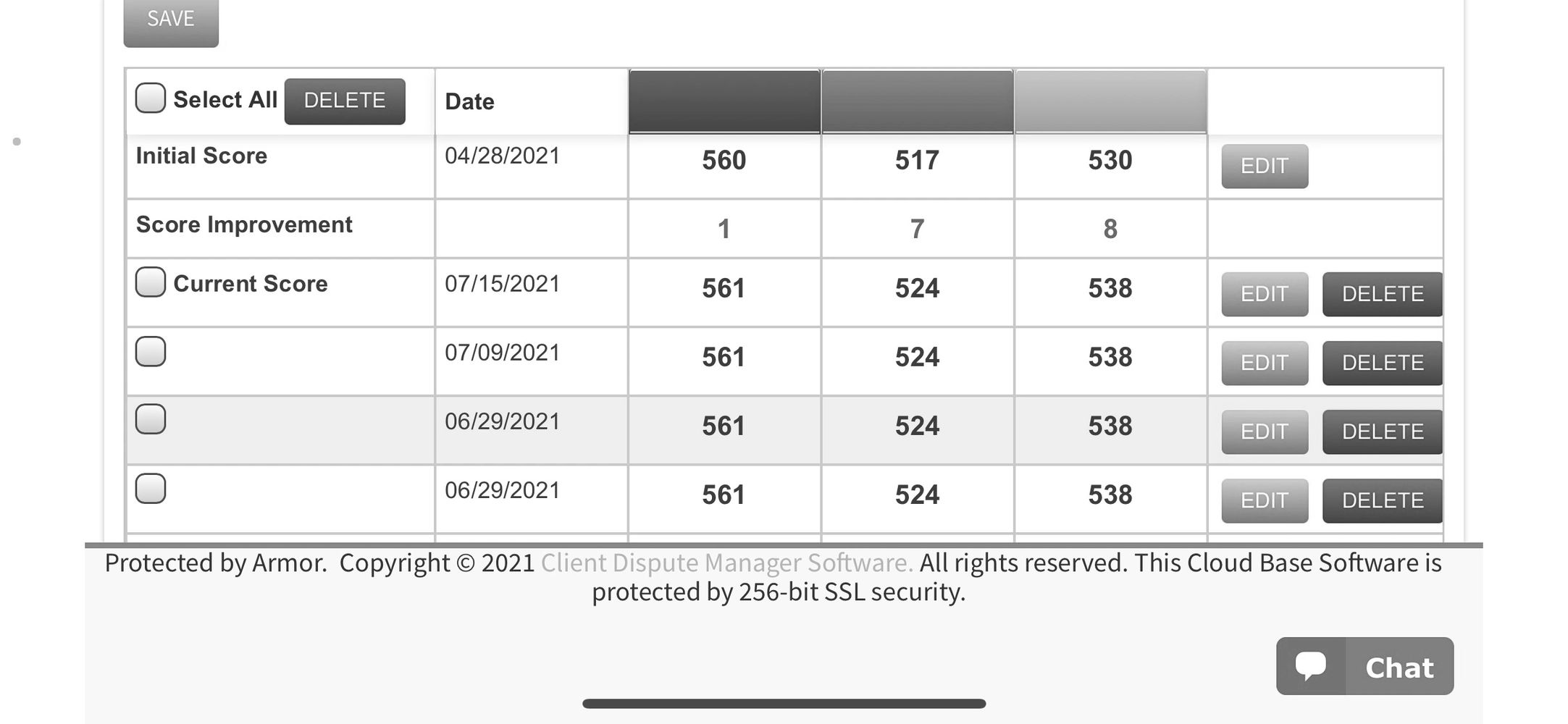
Task: Click the Date column header
Action: [x=469, y=101]
